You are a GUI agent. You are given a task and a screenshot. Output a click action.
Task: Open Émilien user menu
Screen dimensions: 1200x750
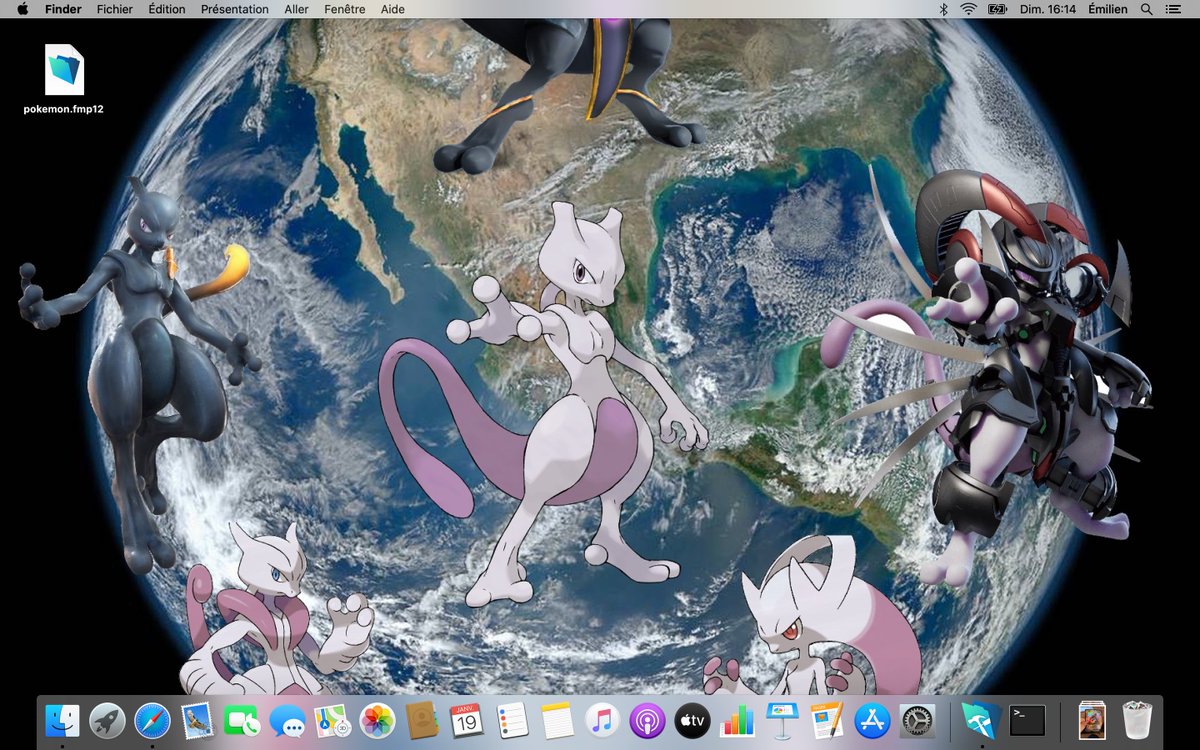[x=1108, y=9]
